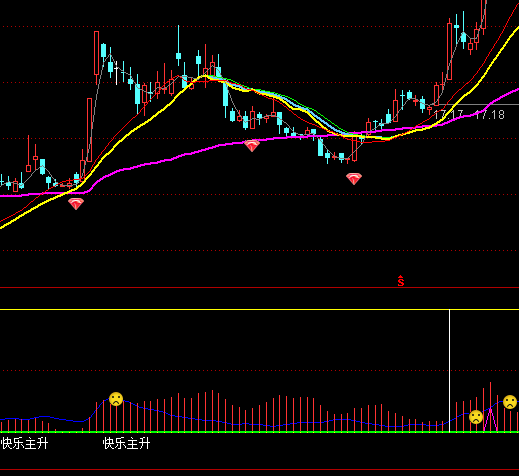Click the white vertical cursor line
This screenshot has height=476, width=519.
pyautogui.click(x=449, y=371)
